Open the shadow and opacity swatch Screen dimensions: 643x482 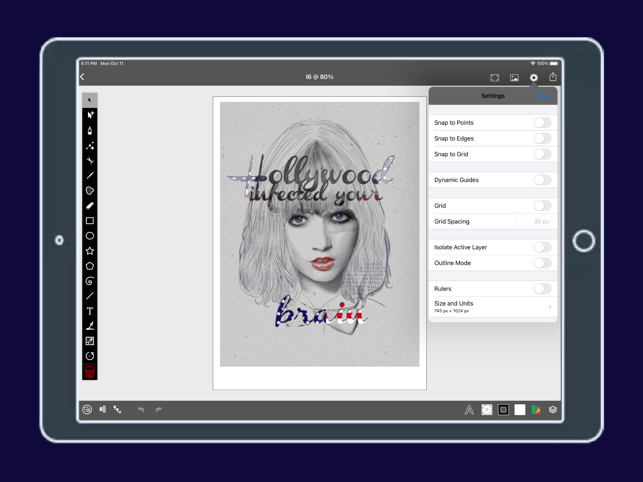[x=487, y=409]
